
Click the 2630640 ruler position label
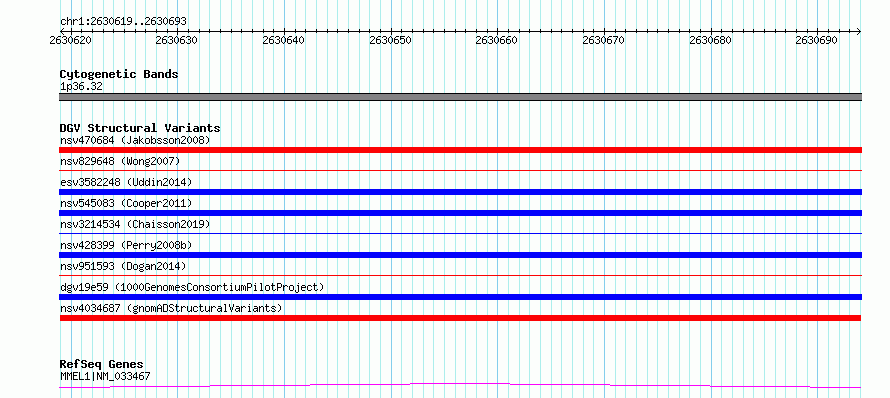point(283,40)
